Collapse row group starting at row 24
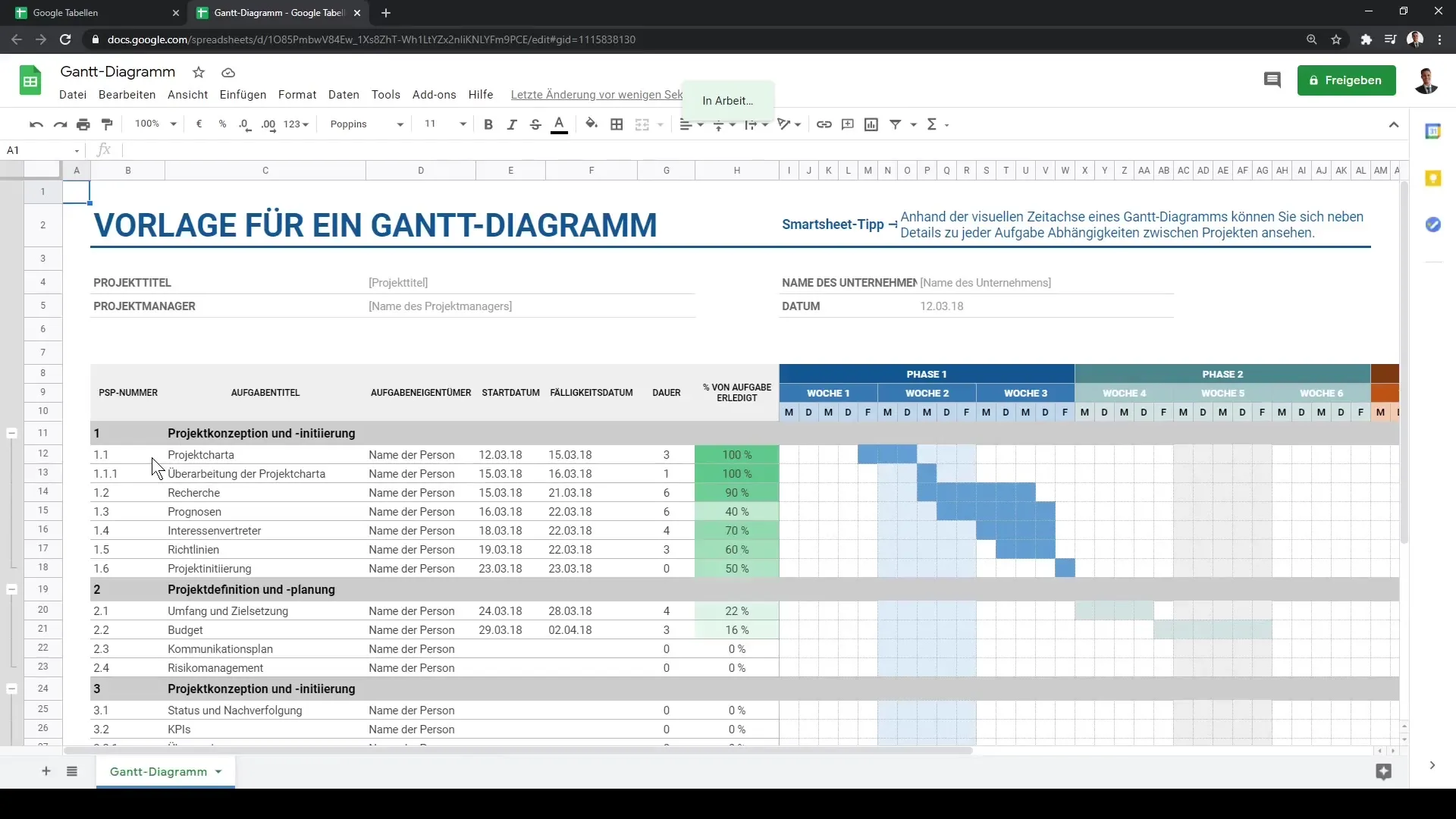The height and width of the screenshot is (819, 1456). point(11,689)
